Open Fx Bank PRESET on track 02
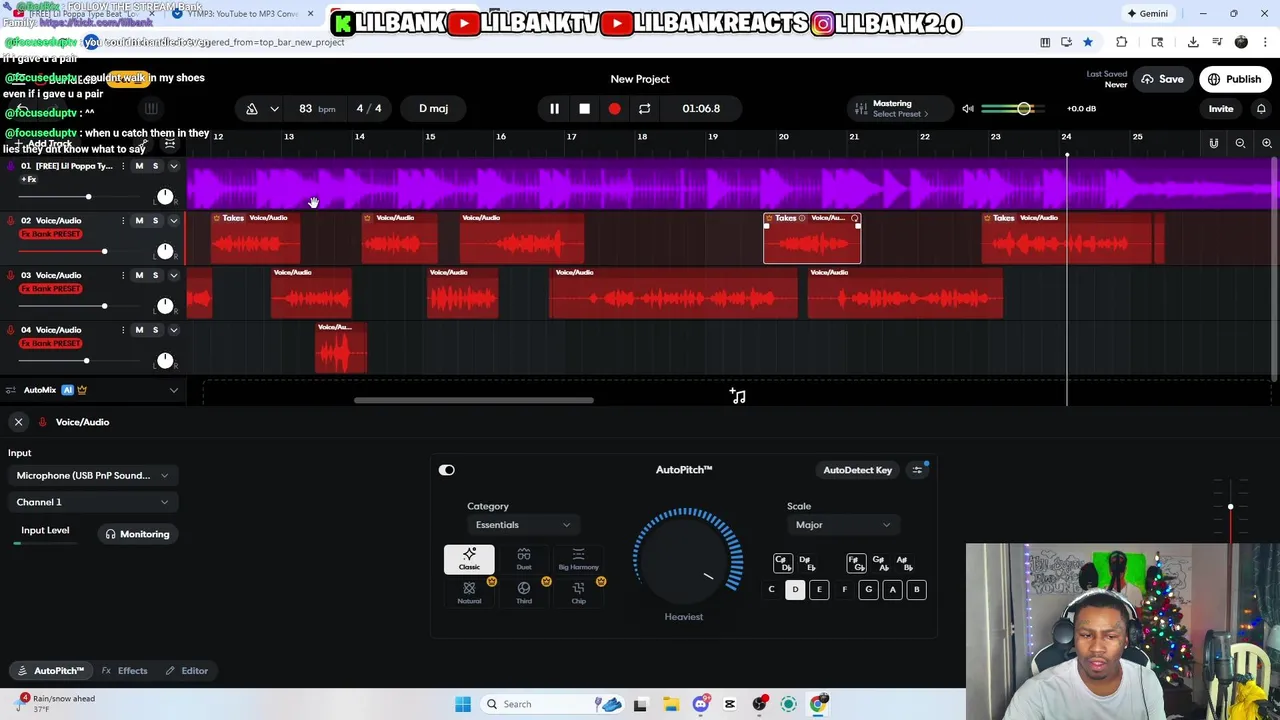Viewport: 1280px width, 720px height. pos(51,234)
